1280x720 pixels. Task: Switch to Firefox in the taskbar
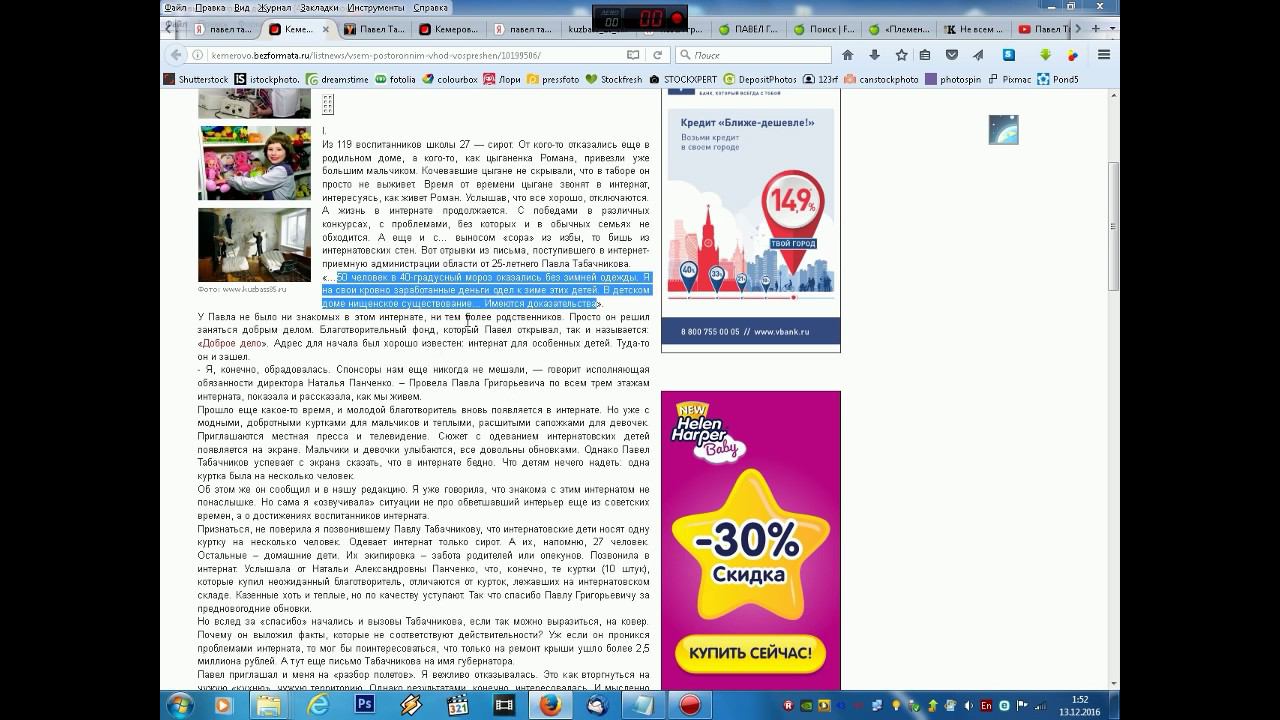coord(550,705)
